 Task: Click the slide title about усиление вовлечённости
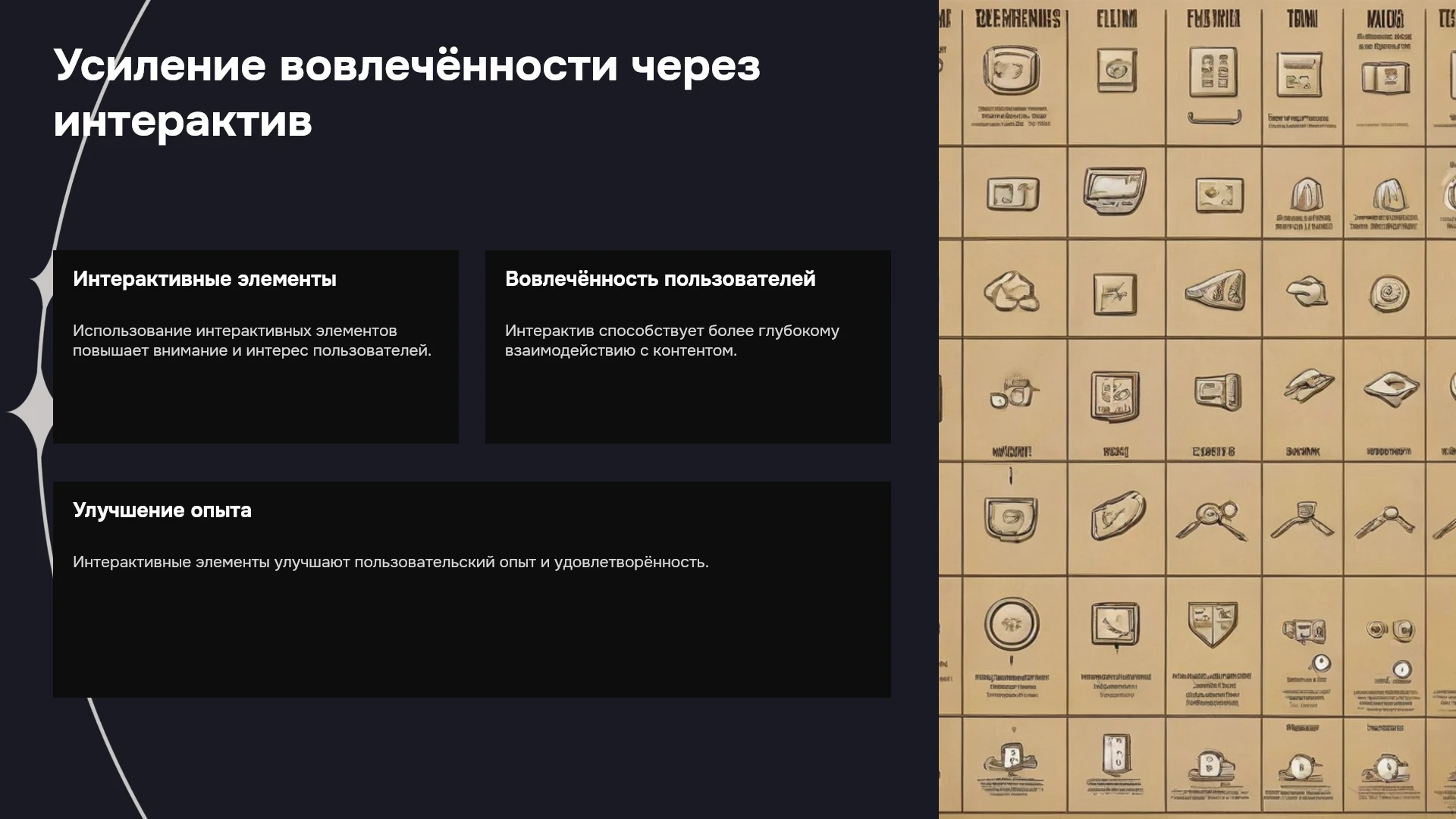click(x=406, y=93)
